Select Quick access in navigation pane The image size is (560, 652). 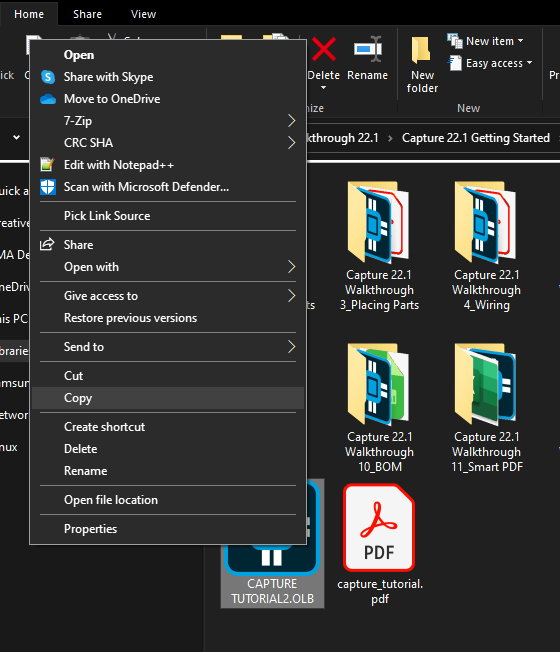(x=14, y=191)
